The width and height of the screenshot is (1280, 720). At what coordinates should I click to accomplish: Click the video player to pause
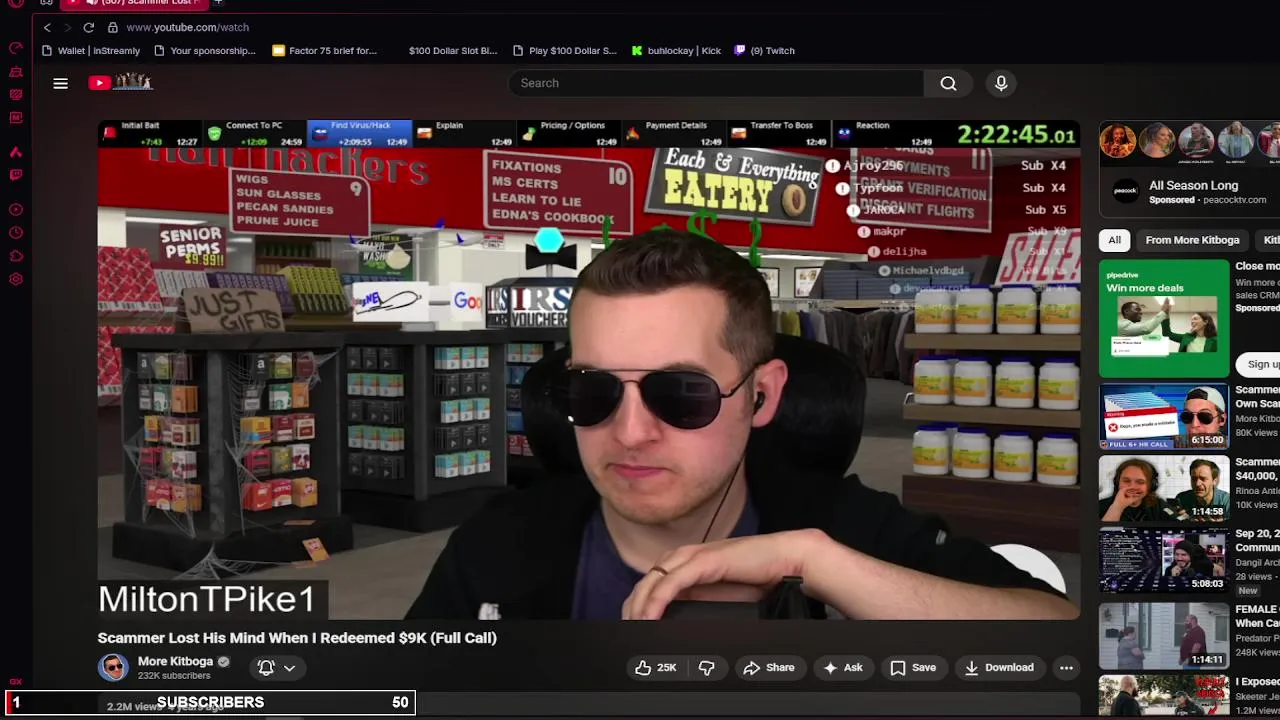click(589, 370)
